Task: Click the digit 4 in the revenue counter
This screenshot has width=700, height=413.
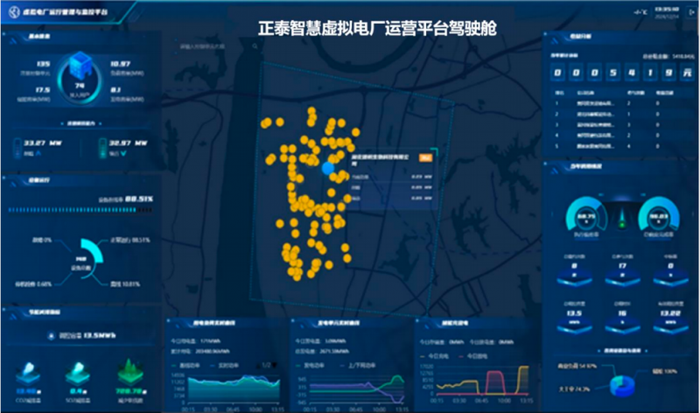Action: [x=631, y=72]
